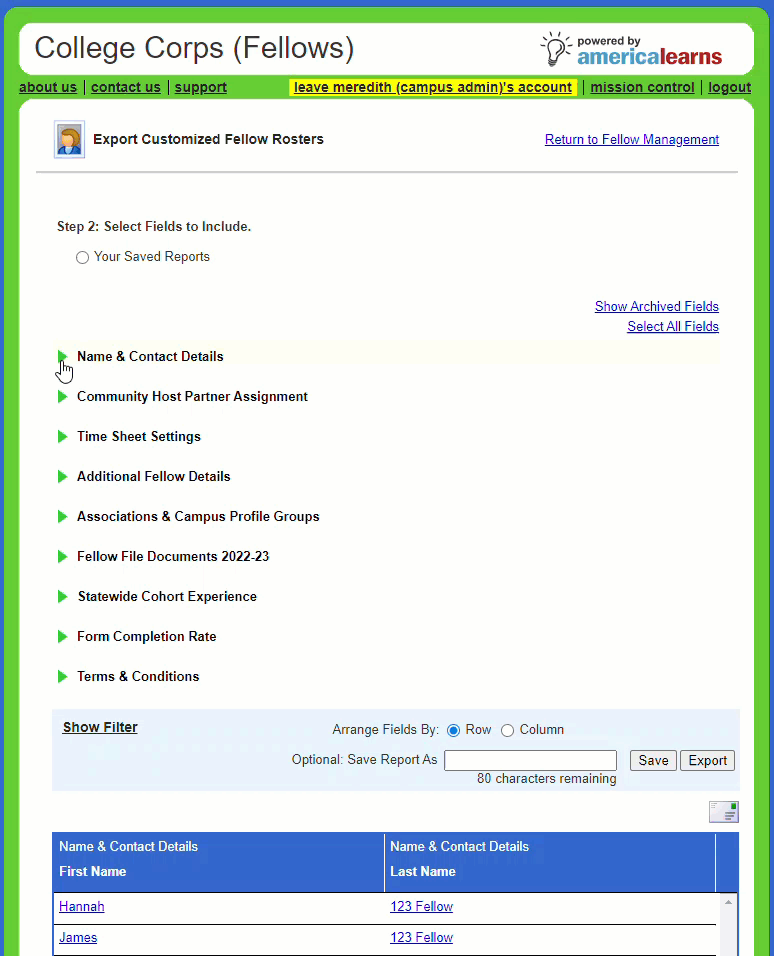
Task: Open the support menu link
Action: tap(200, 88)
